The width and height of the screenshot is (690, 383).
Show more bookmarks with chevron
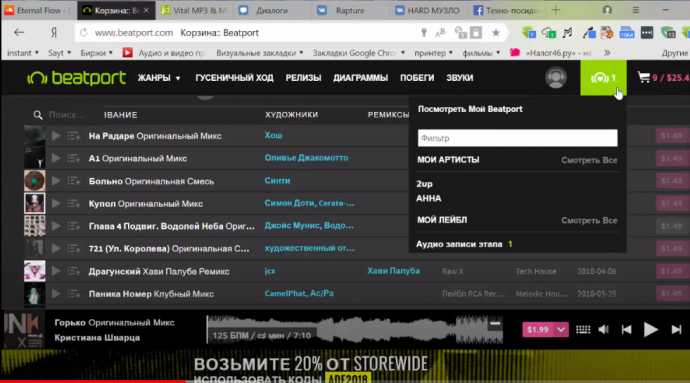607,53
